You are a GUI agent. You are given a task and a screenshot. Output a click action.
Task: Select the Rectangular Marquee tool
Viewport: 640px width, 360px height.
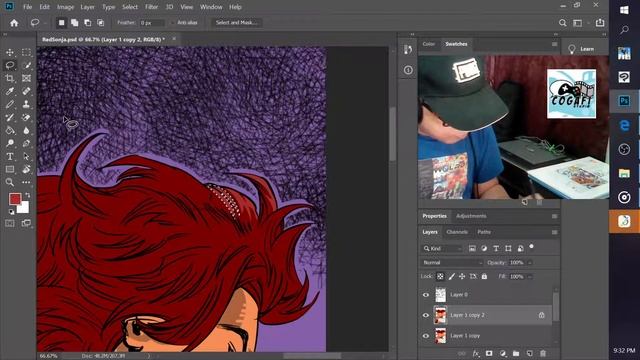pyautogui.click(x=26, y=52)
